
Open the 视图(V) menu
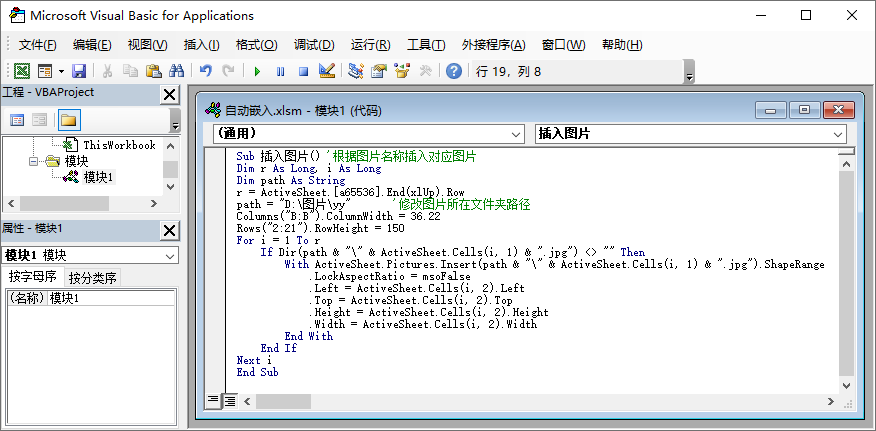[147, 45]
